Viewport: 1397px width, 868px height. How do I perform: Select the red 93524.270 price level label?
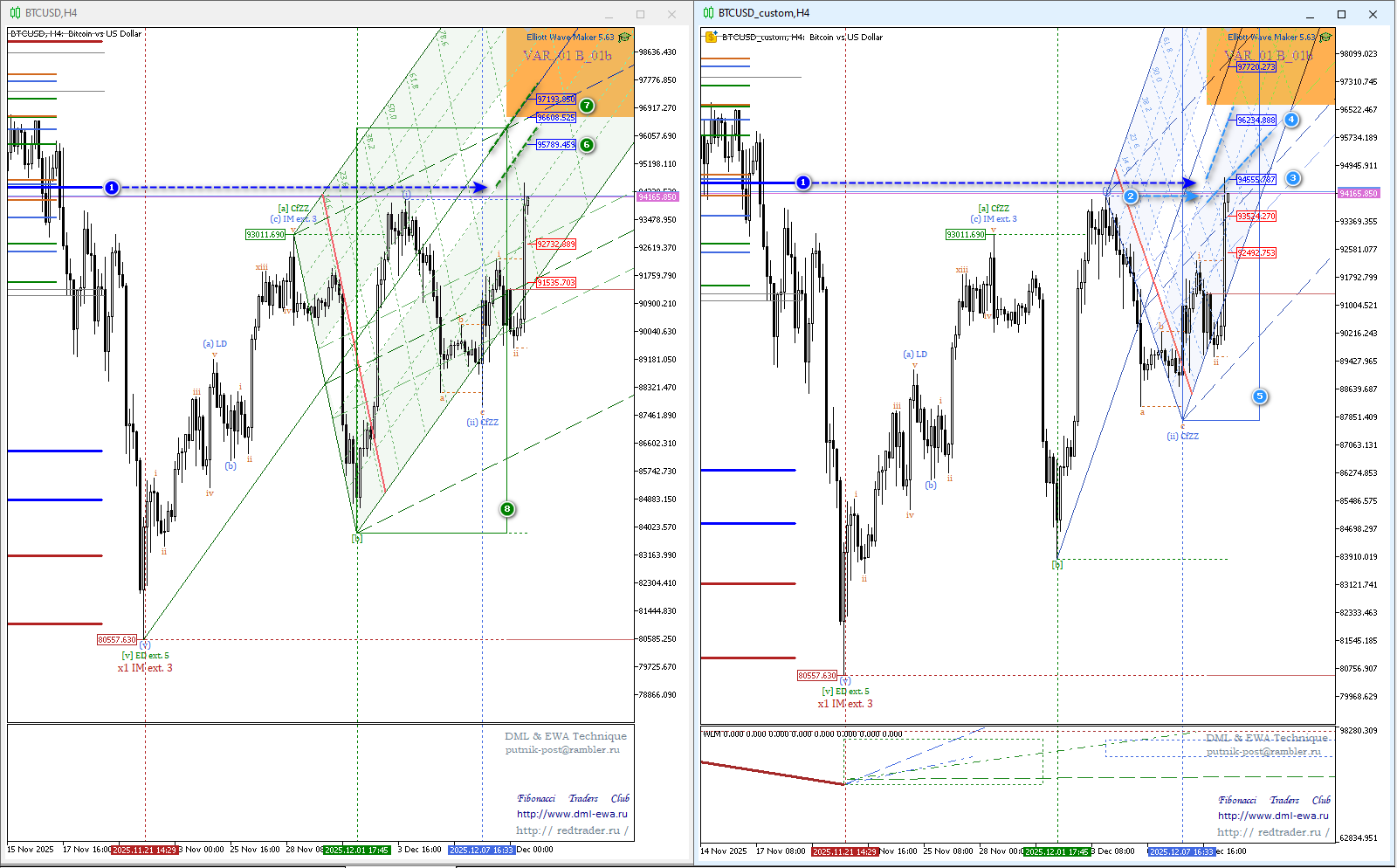coord(1256,216)
